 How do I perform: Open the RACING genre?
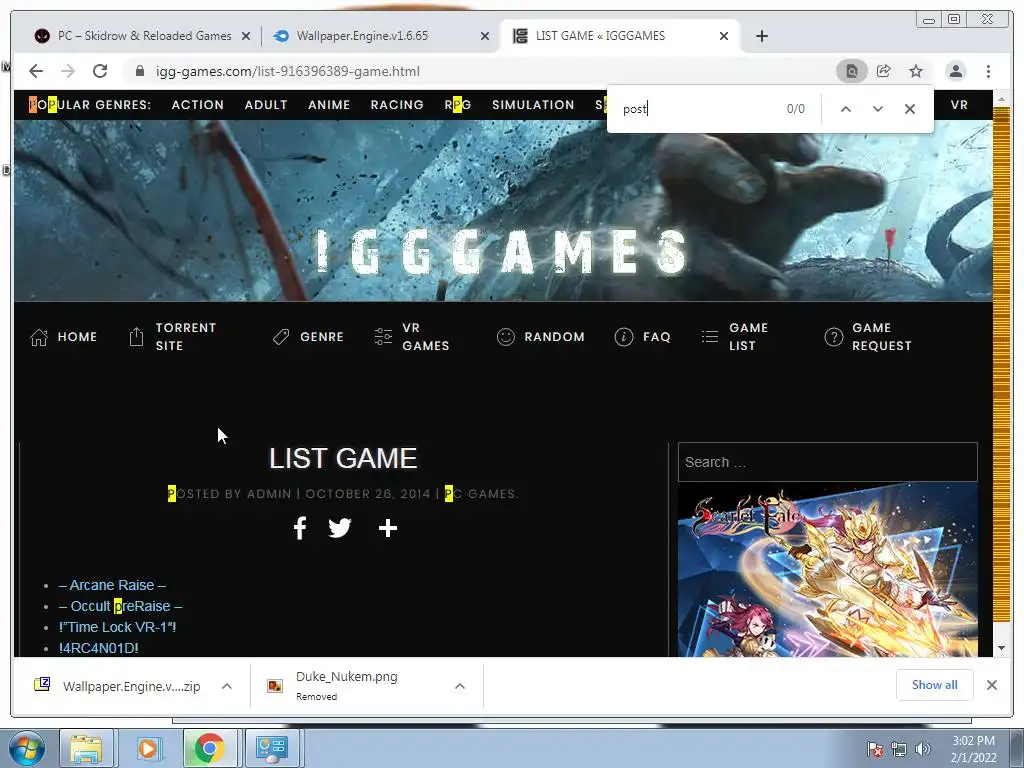click(397, 104)
